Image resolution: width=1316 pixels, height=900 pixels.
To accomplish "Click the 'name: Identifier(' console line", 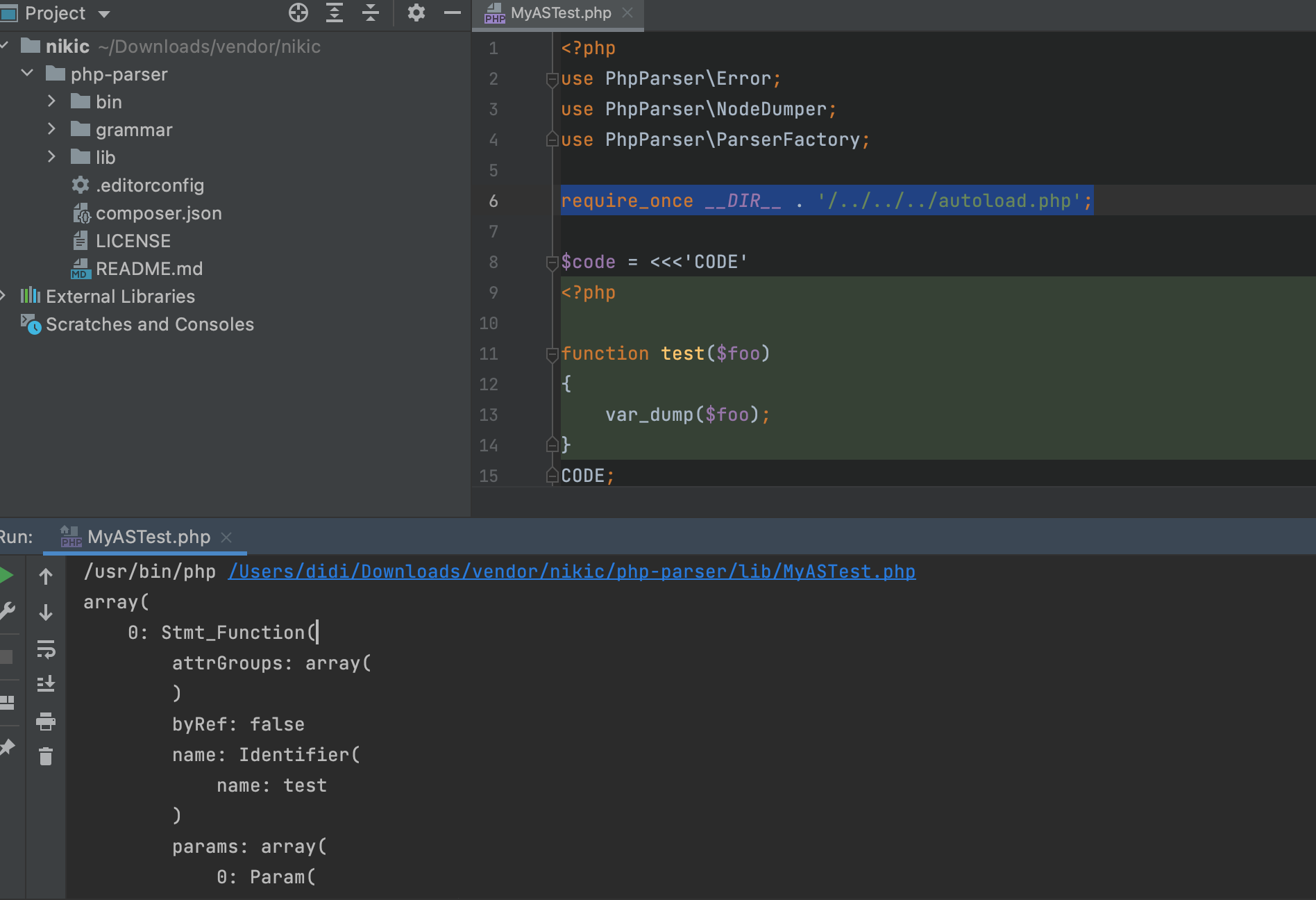I will pyautogui.click(x=266, y=755).
